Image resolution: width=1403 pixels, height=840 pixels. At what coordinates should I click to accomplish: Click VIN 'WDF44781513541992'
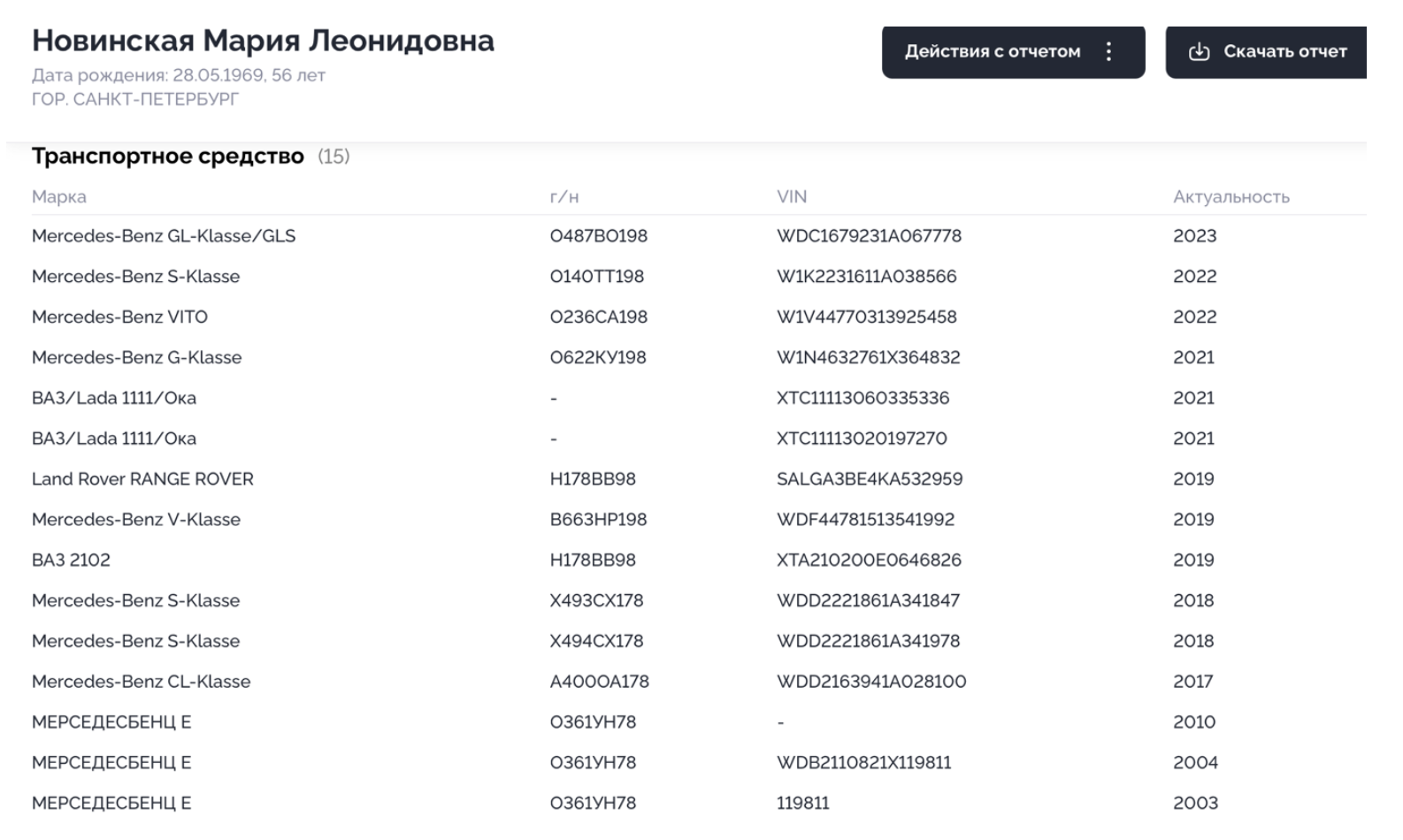pos(866,520)
